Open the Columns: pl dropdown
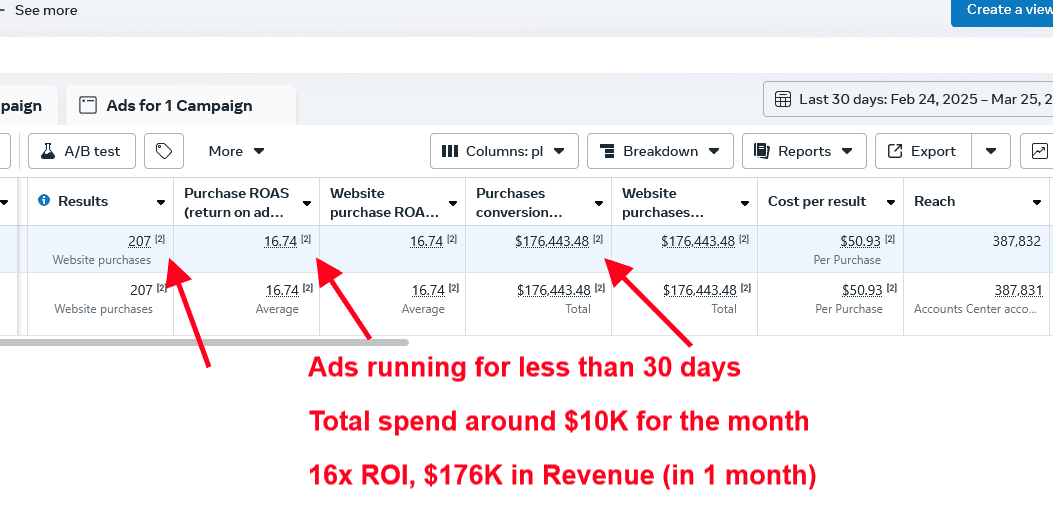The width and height of the screenshot is (1053, 515). tap(504, 151)
